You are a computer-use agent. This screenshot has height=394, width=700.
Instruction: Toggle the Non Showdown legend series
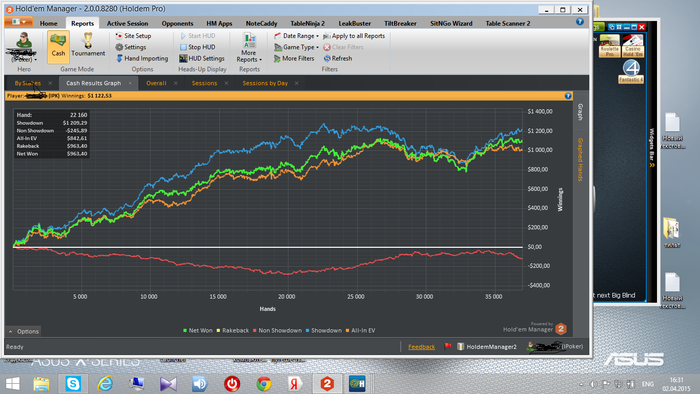(277, 331)
